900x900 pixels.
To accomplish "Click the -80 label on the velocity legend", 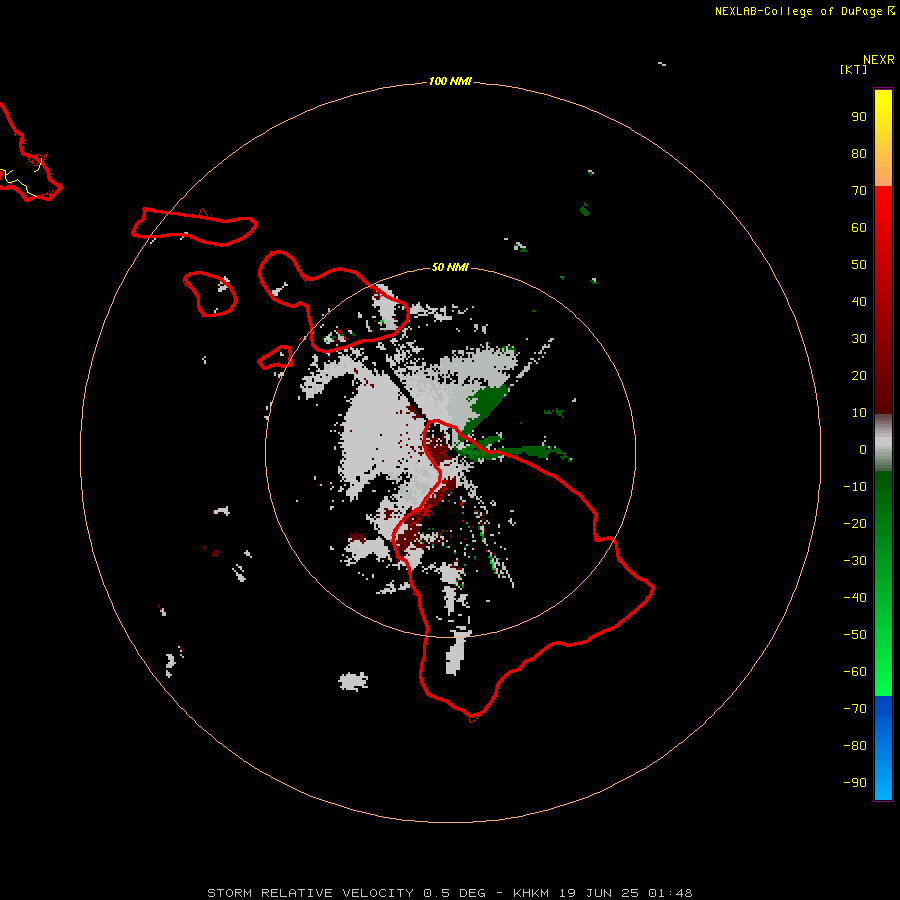I will [855, 746].
